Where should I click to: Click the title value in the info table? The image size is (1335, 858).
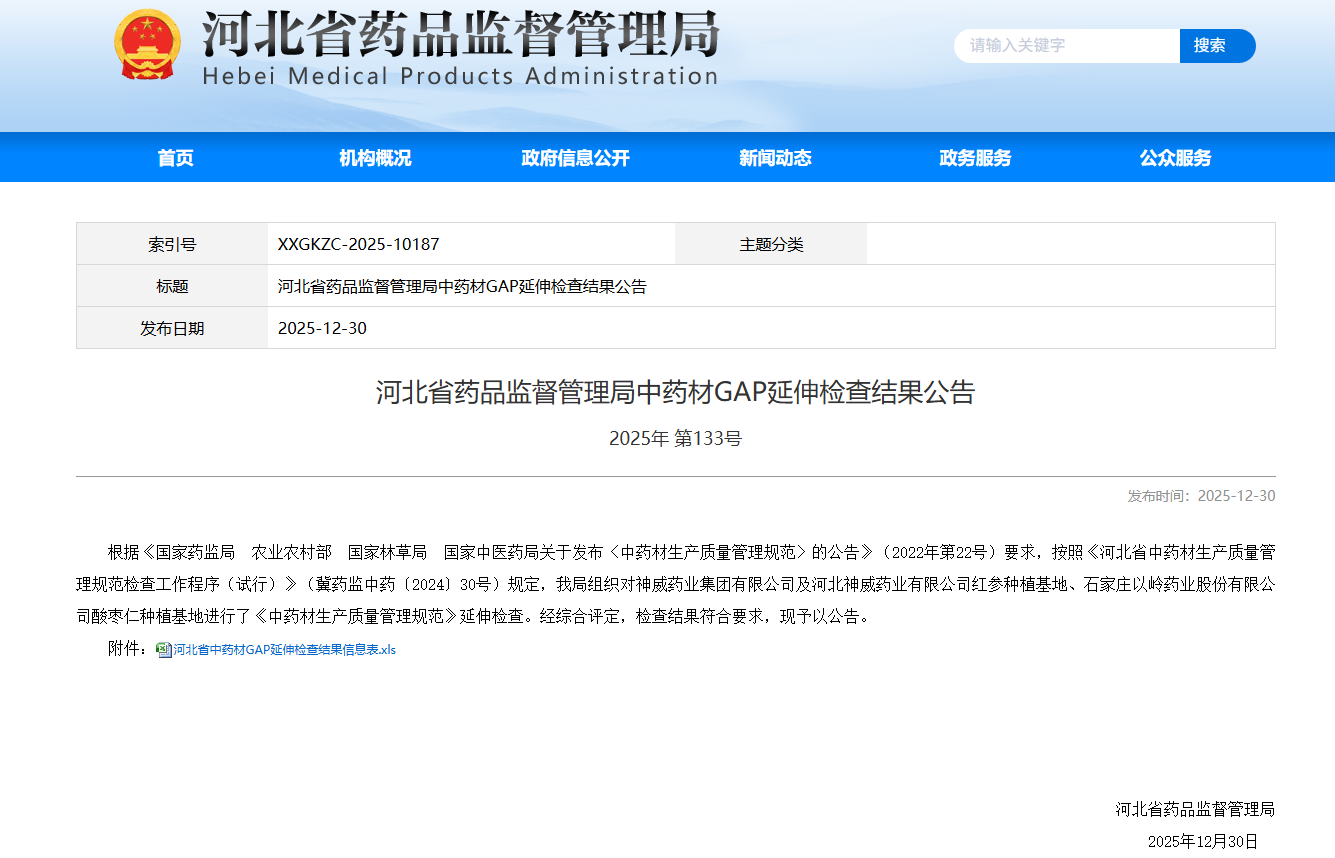click(x=462, y=287)
